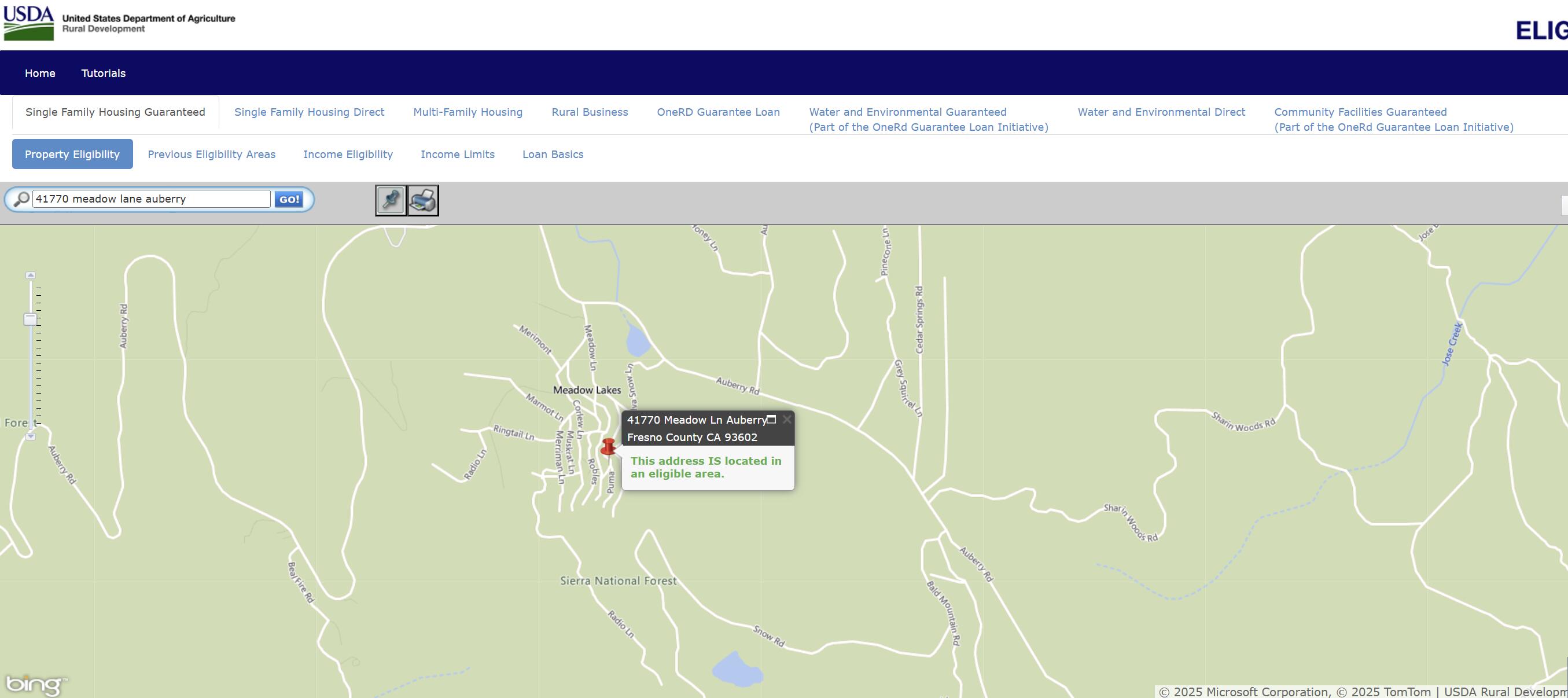Viewport: 1568px width, 698px height.
Task: Click the magnifying glass search icon
Action: pos(21,199)
